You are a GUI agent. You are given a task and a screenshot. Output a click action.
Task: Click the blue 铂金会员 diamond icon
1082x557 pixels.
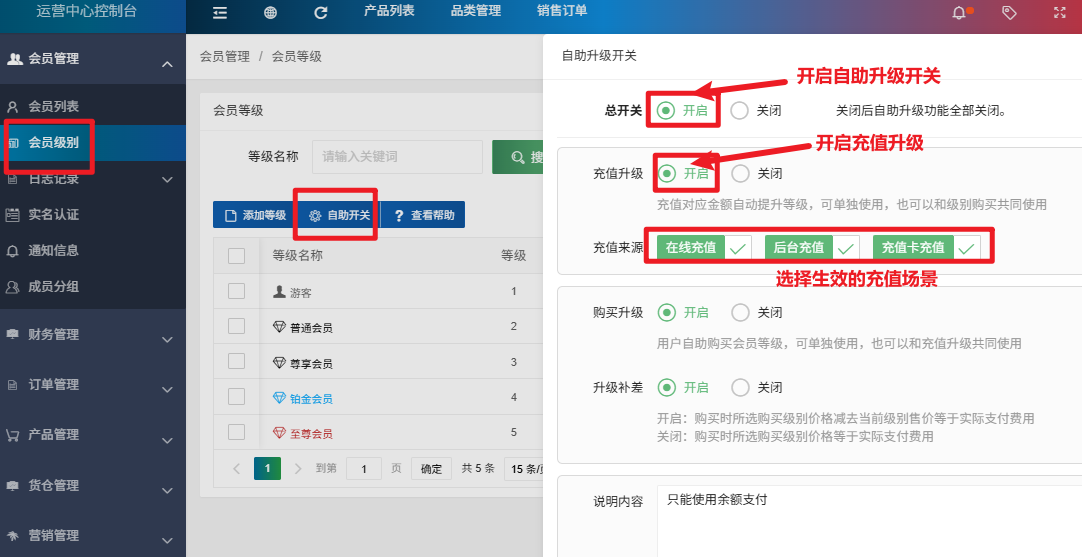(x=279, y=398)
